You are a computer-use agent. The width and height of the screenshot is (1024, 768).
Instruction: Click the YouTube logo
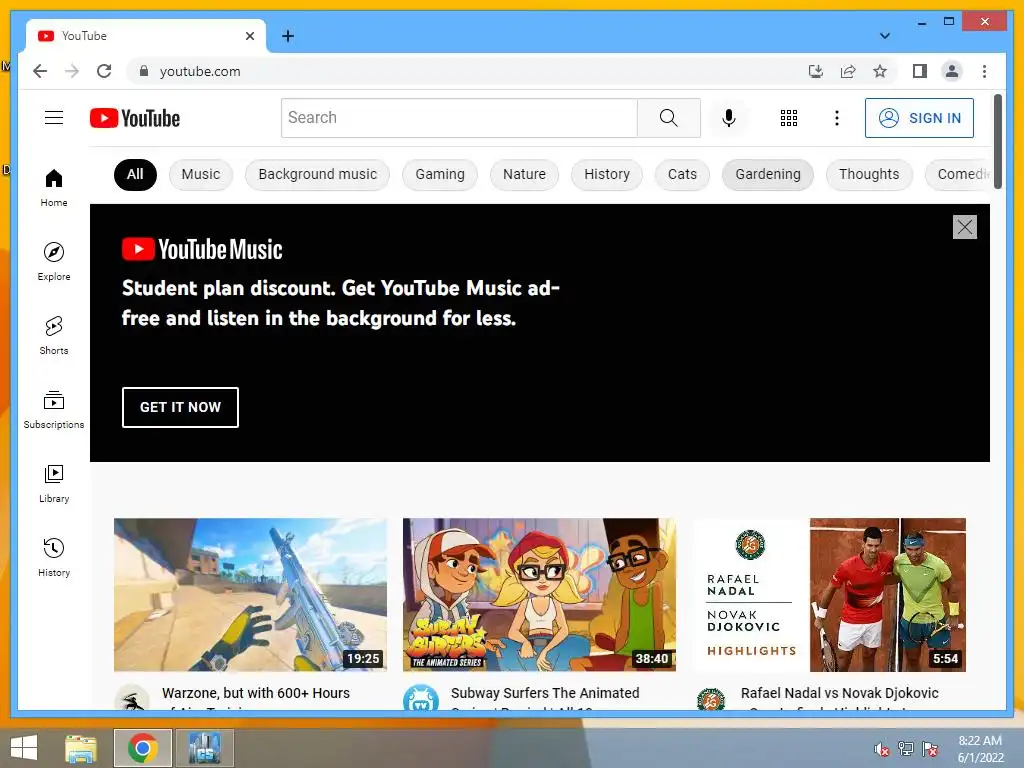pos(135,118)
